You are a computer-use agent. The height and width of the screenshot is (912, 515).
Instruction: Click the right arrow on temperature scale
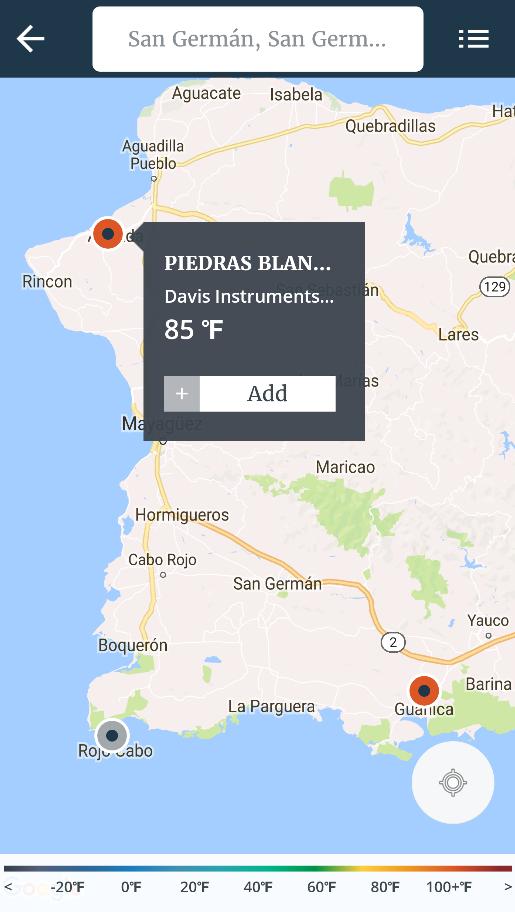click(x=507, y=887)
